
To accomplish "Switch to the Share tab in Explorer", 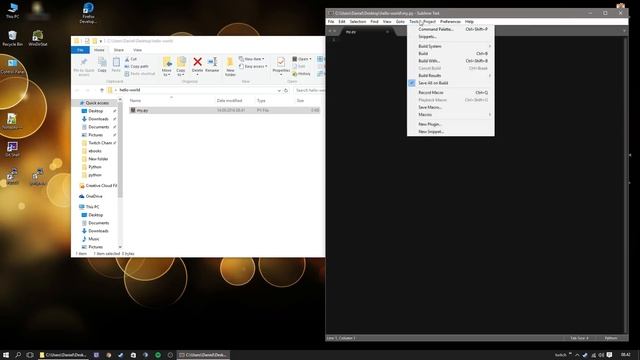I will [x=119, y=50].
